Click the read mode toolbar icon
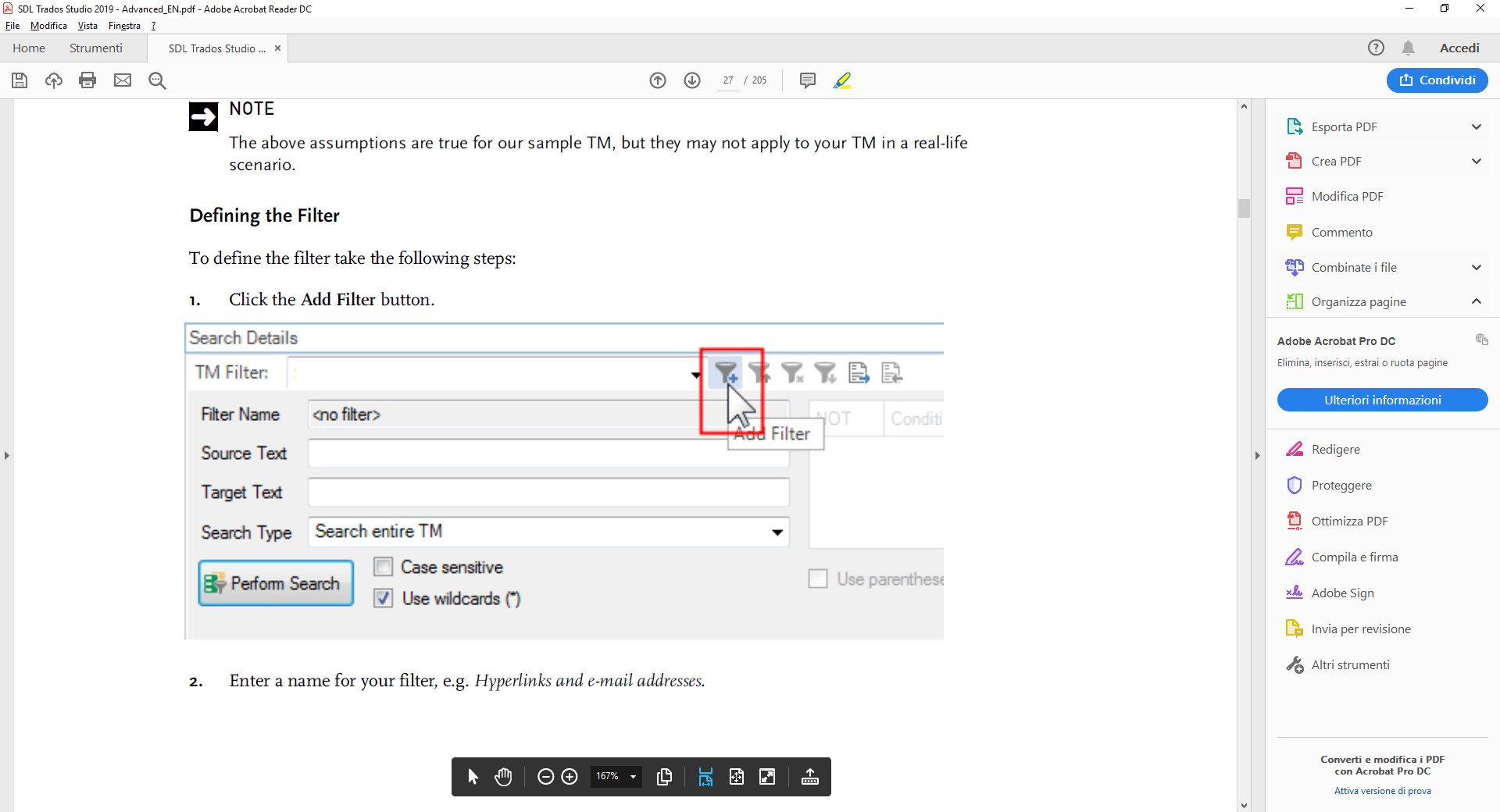 (810, 777)
